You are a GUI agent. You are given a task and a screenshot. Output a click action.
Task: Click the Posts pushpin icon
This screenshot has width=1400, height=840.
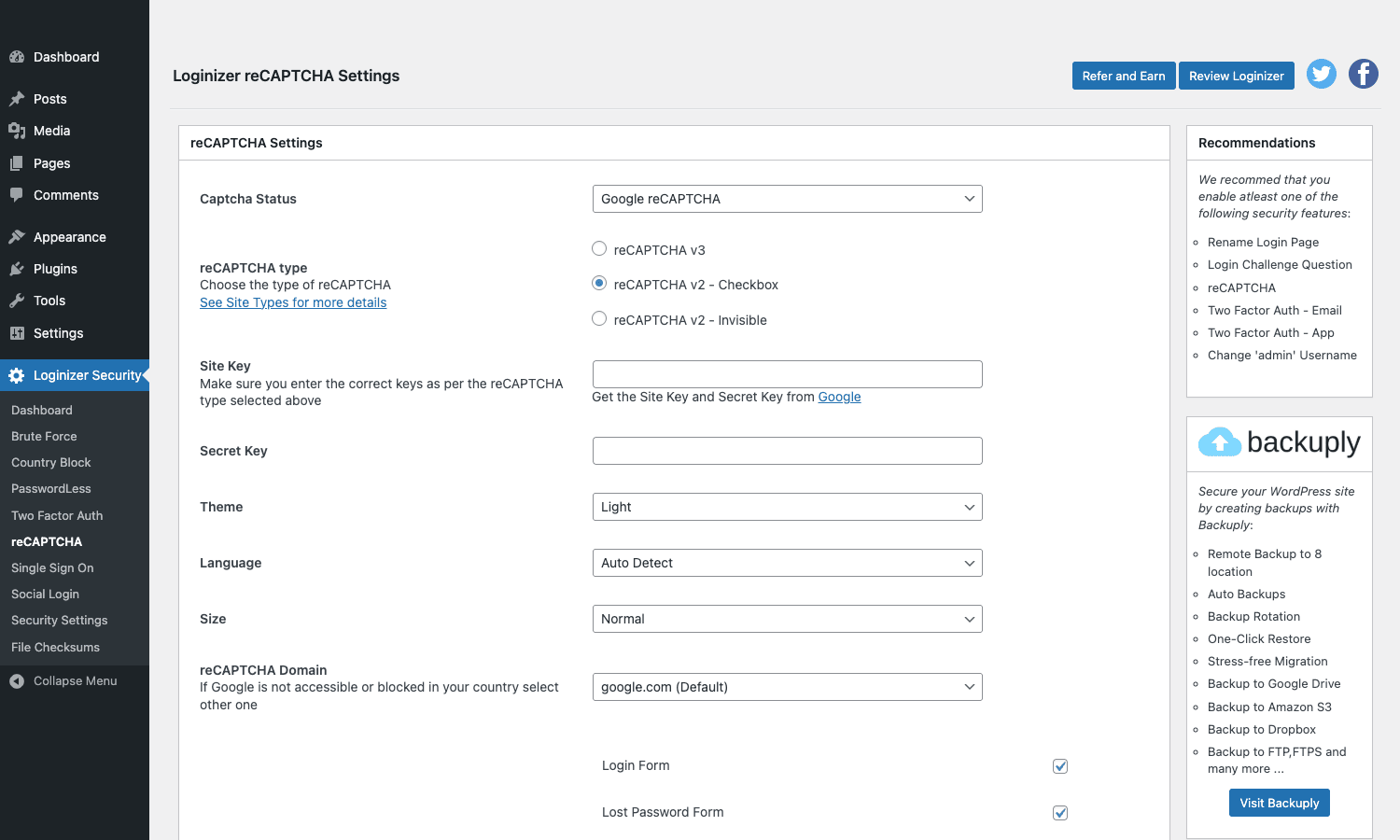[x=17, y=99]
